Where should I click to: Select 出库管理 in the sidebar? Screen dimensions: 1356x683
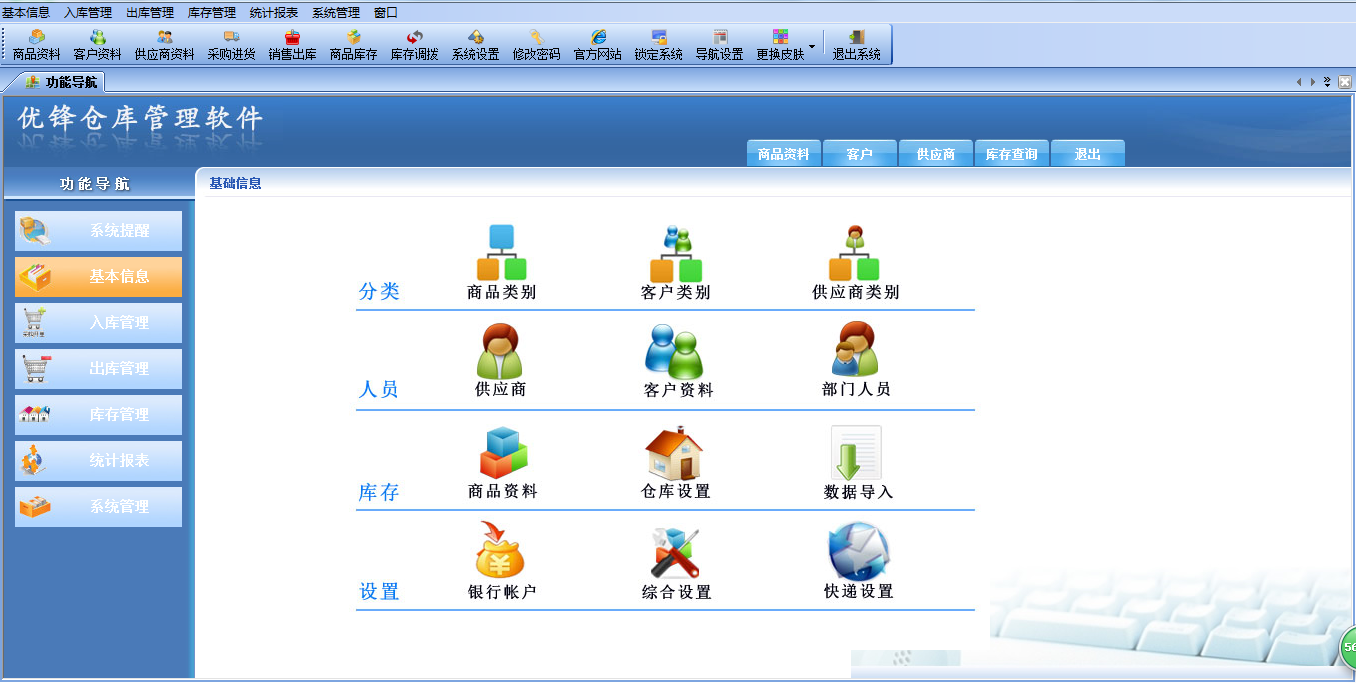pyautogui.click(x=97, y=369)
